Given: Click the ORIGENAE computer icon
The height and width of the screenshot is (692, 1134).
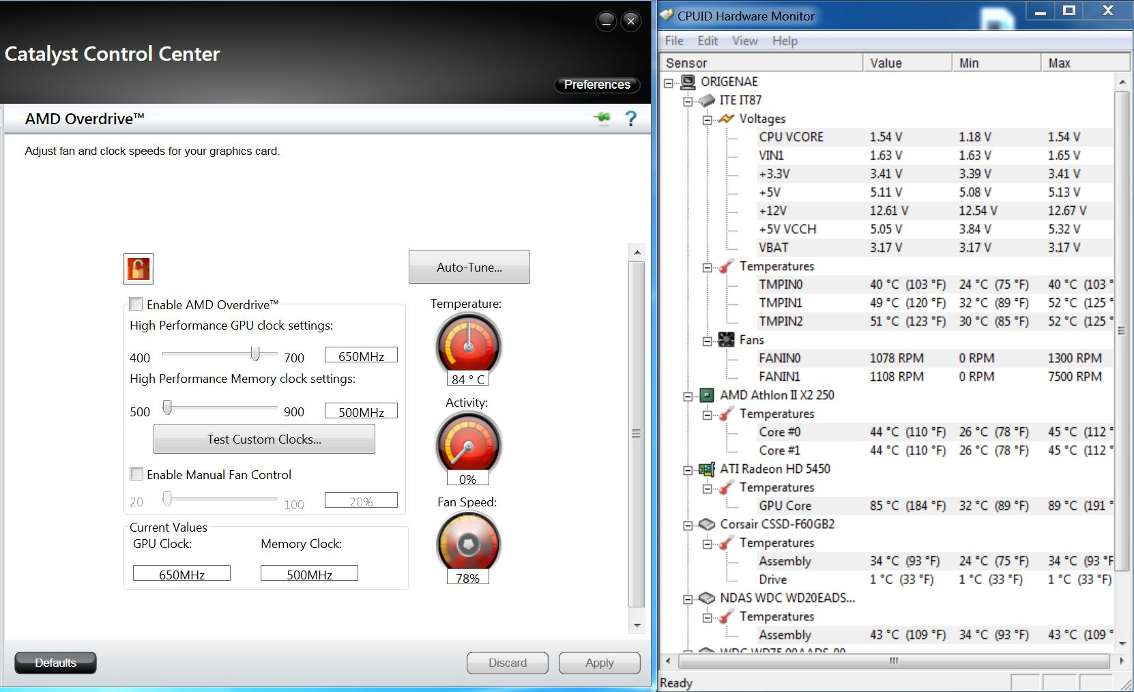Looking at the screenshot, I should pyautogui.click(x=688, y=82).
